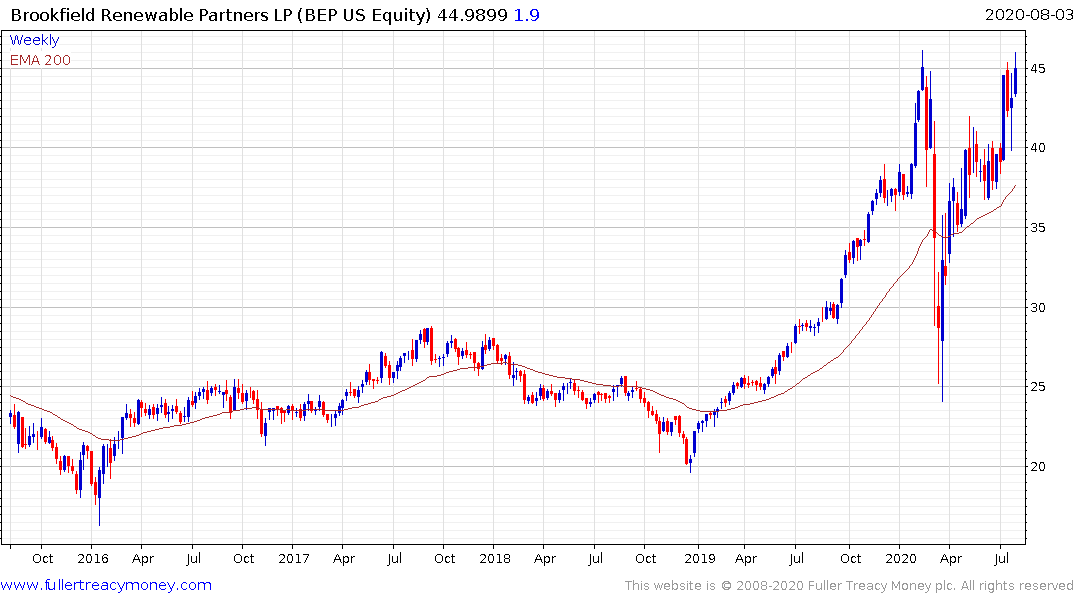Click the EMA 200 legend label

tap(40, 60)
